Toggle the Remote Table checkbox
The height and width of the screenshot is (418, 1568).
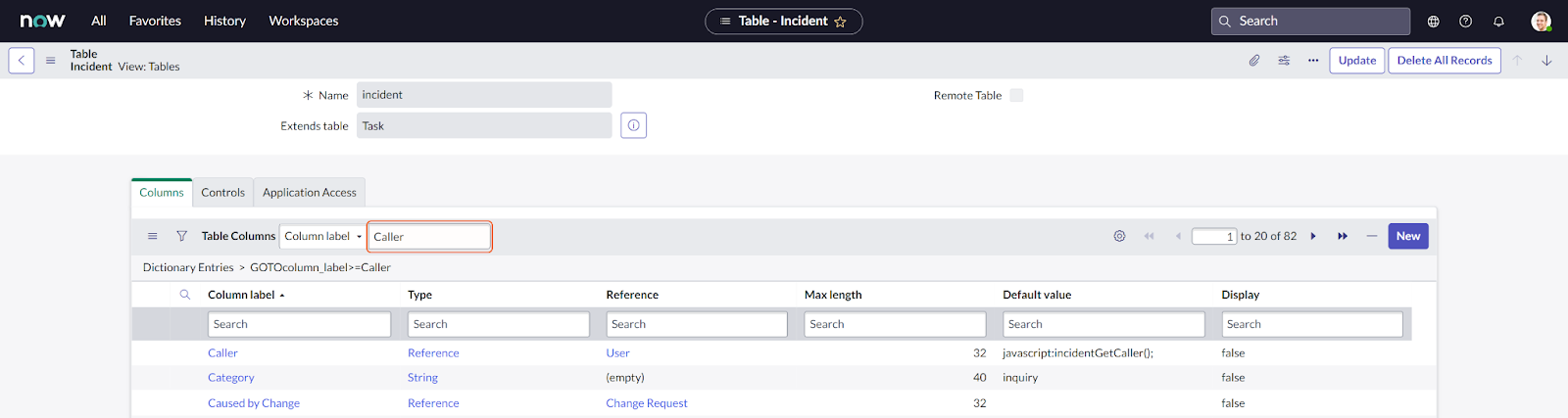(1016, 95)
